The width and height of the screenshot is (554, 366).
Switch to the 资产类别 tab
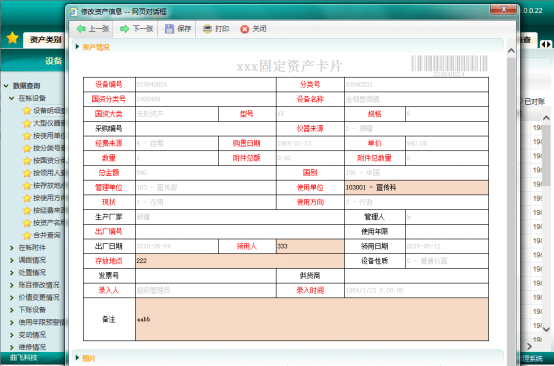[45, 40]
